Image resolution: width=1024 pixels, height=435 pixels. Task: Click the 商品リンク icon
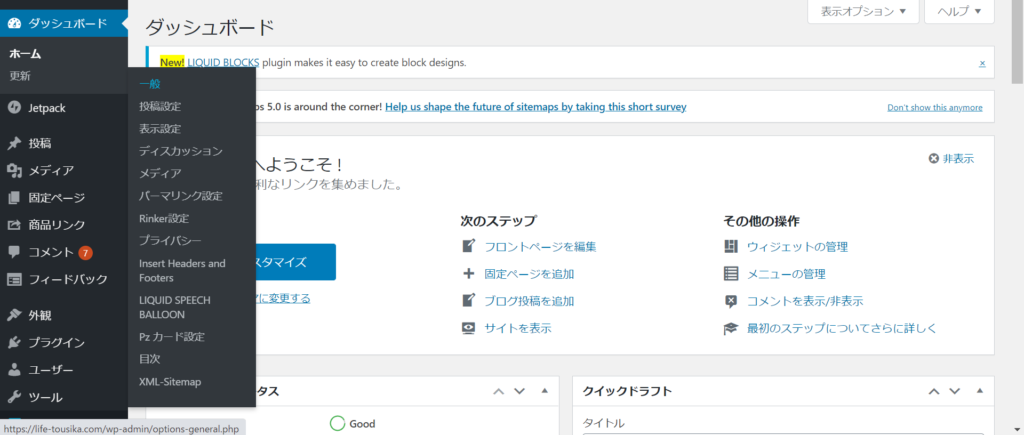pos(14,225)
